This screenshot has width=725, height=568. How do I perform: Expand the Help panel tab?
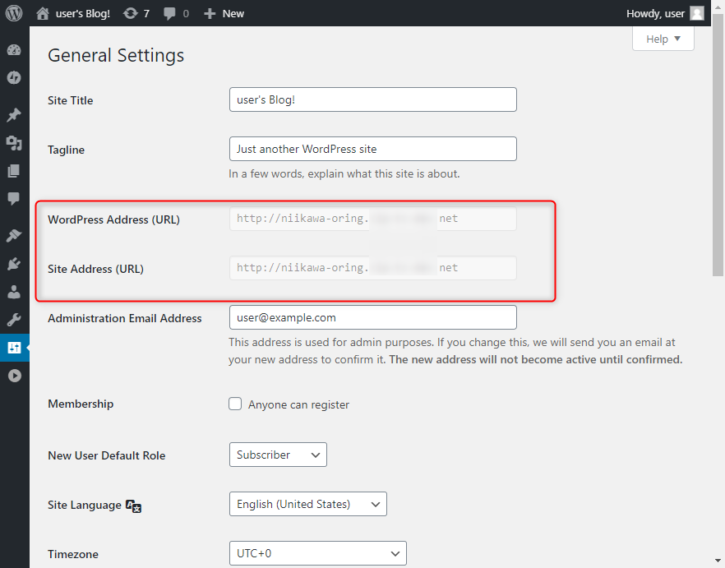pyautogui.click(x=663, y=39)
